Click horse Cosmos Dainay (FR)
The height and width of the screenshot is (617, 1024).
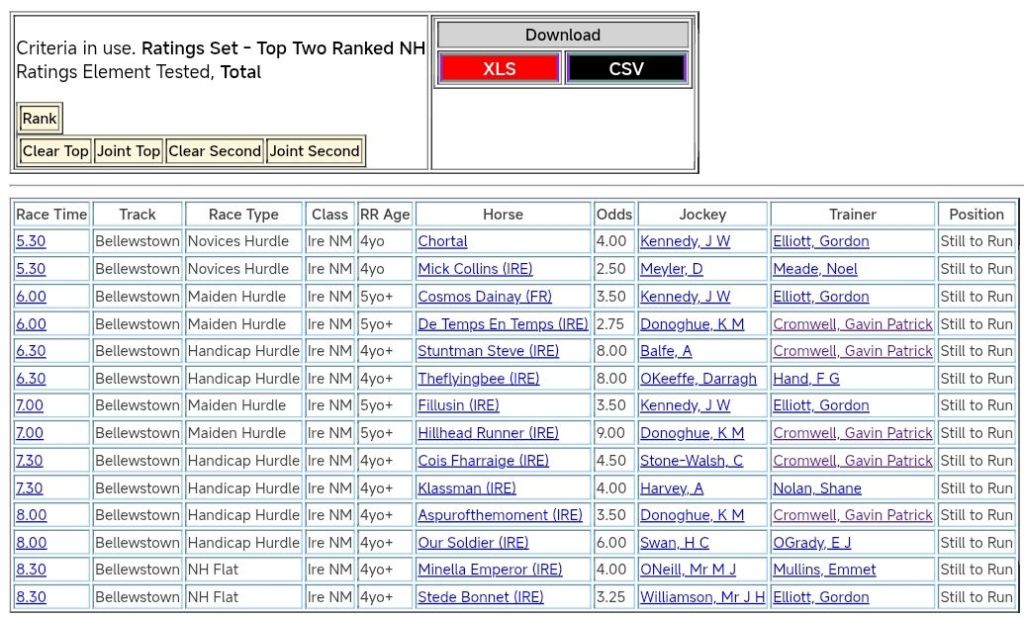pos(484,296)
